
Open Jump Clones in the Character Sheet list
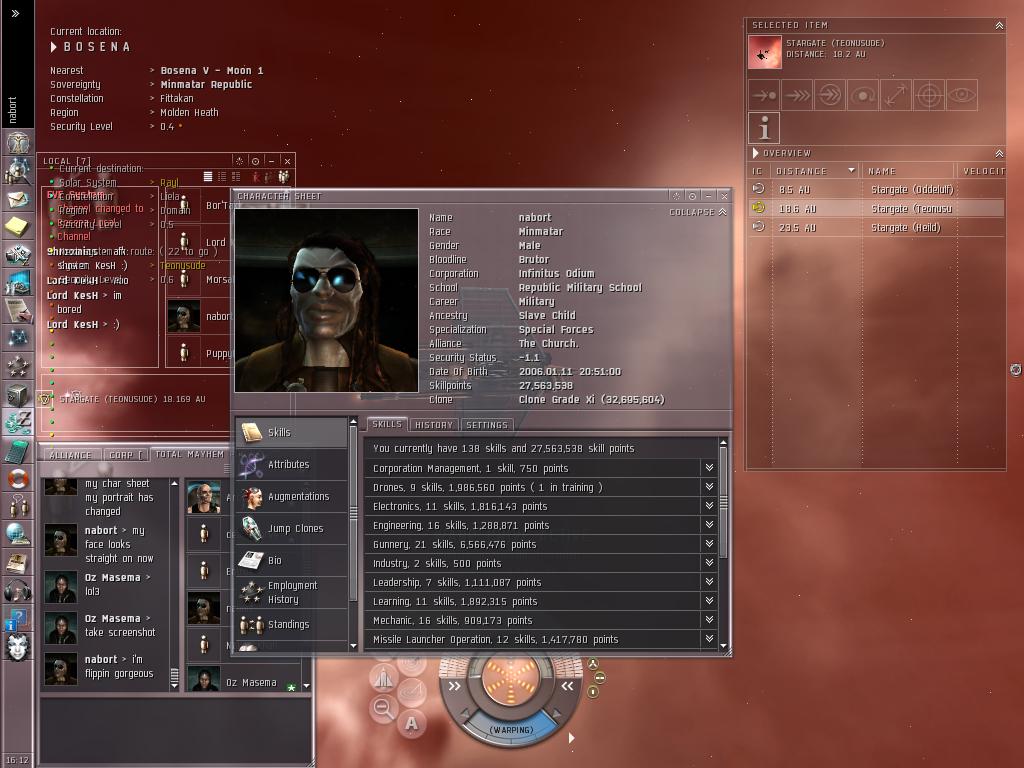coord(291,528)
